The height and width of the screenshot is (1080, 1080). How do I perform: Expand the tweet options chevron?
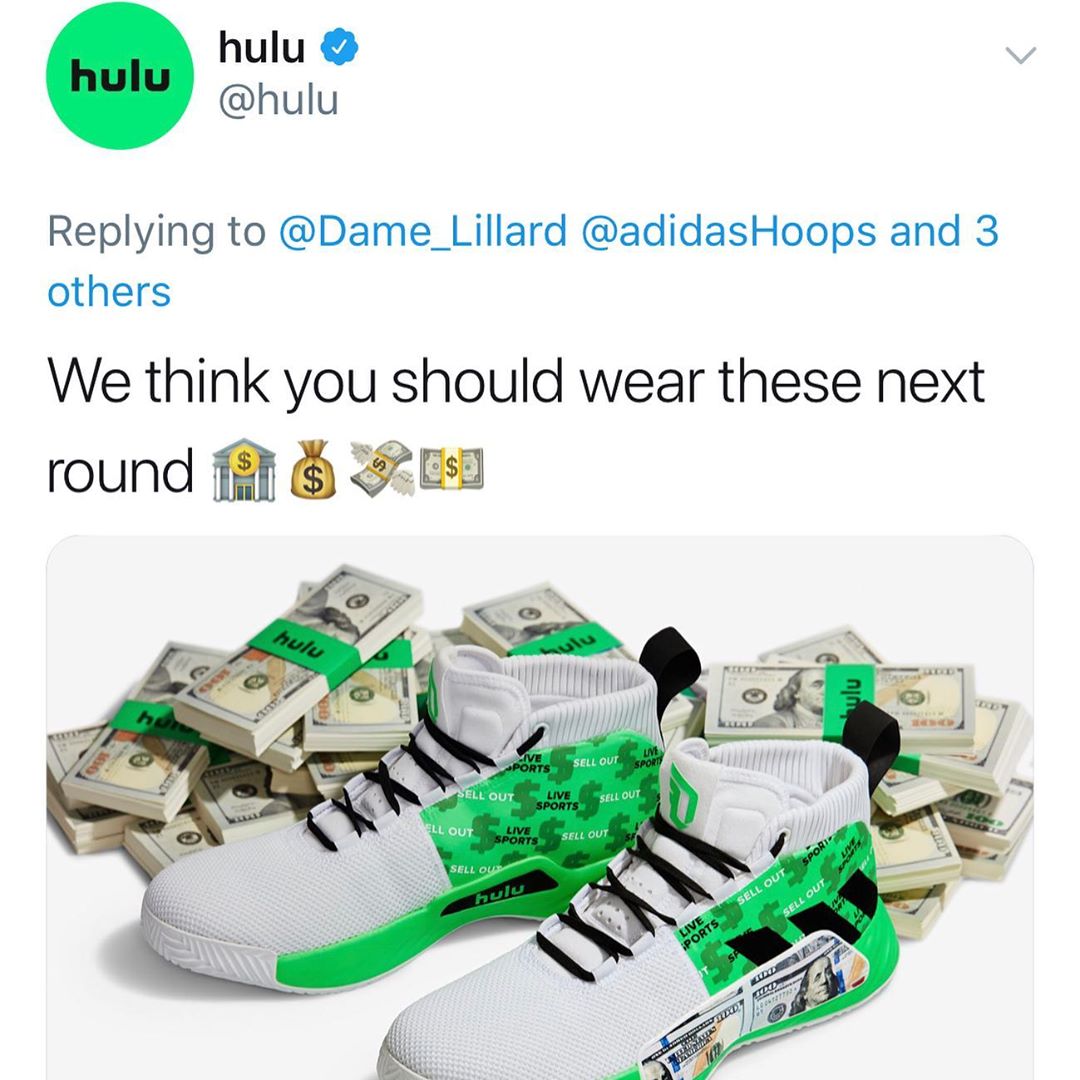(x=1020, y=55)
